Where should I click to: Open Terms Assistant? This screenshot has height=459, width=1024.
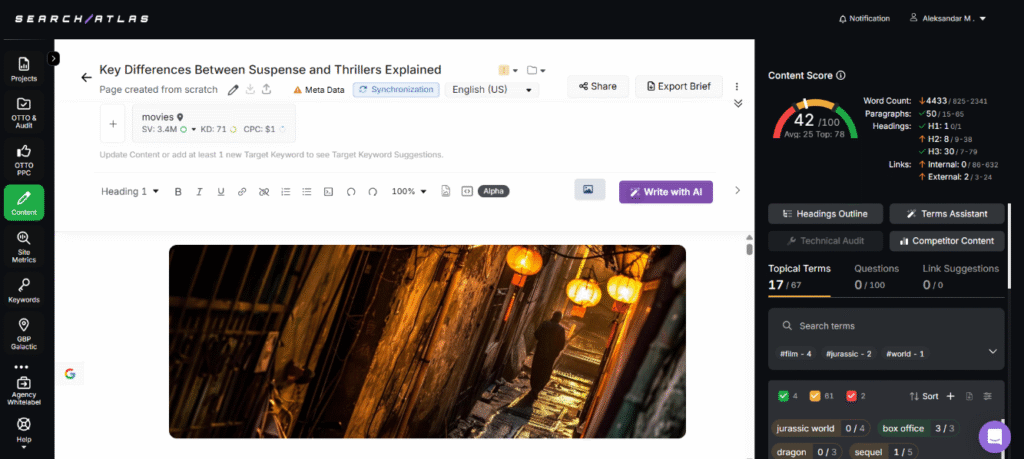[x=947, y=214]
